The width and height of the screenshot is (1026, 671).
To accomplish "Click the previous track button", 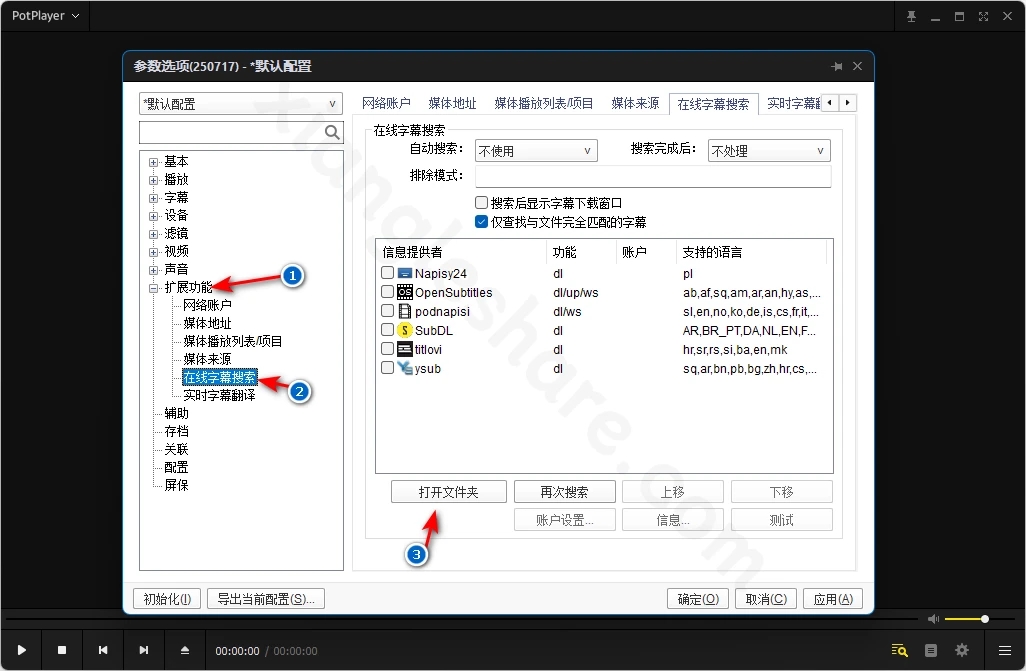I will (103, 650).
